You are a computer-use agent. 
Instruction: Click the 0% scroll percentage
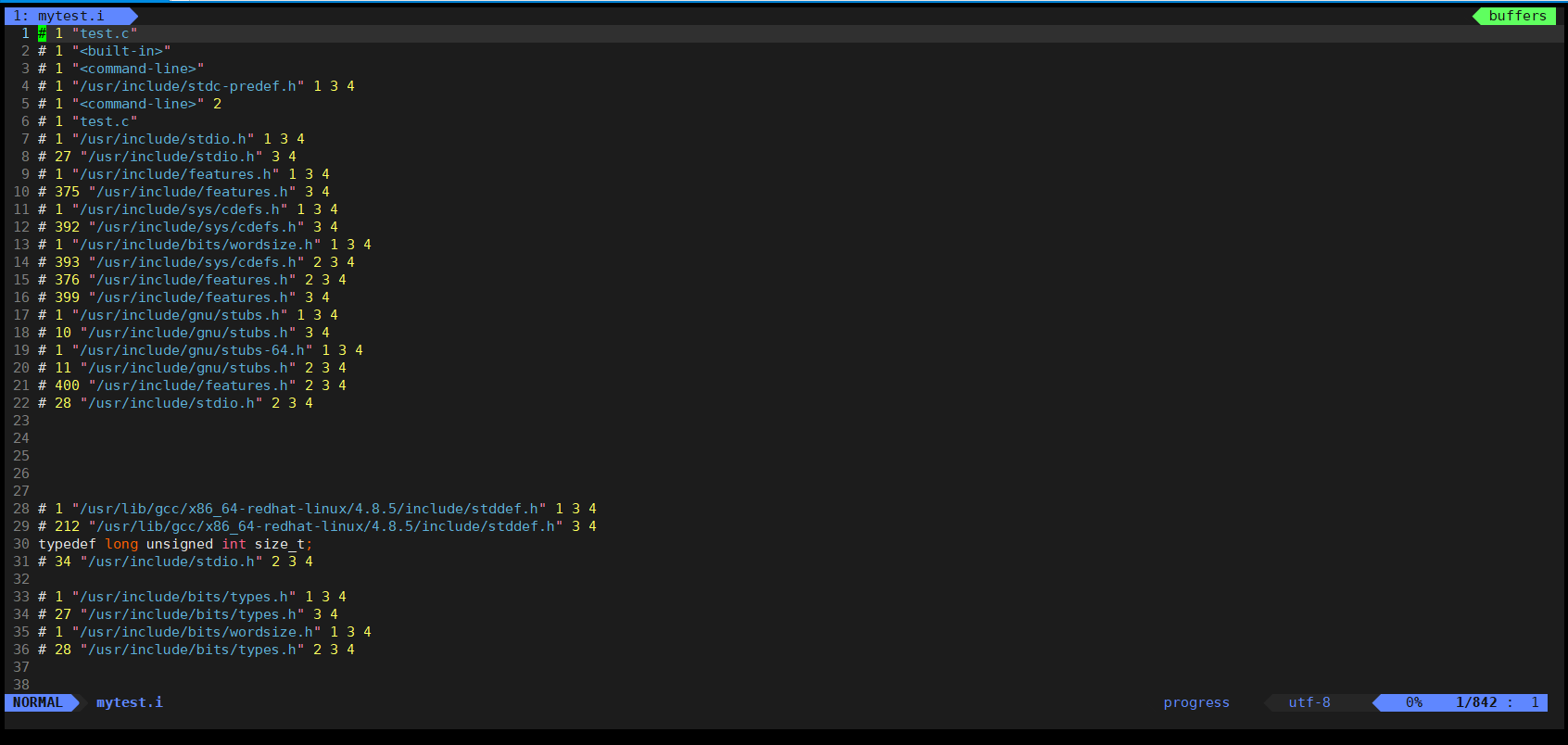1414,702
